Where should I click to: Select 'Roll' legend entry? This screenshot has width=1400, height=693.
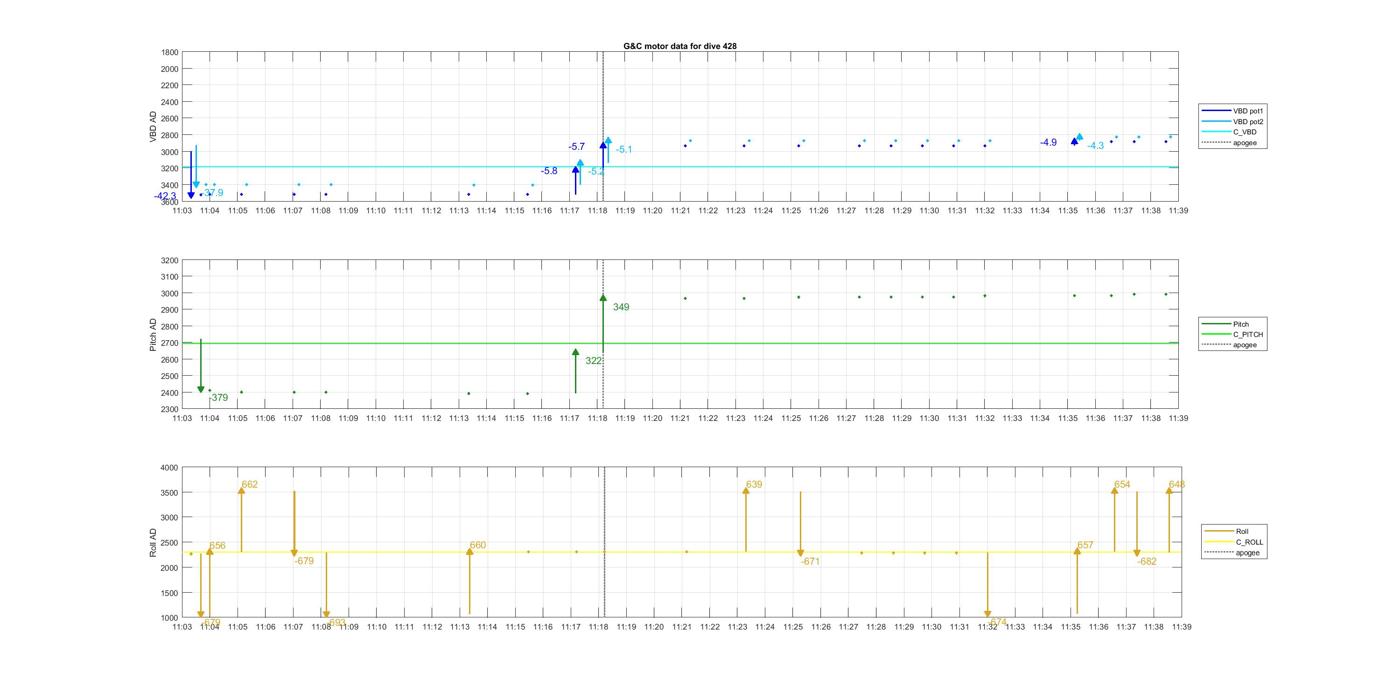coord(1227,531)
